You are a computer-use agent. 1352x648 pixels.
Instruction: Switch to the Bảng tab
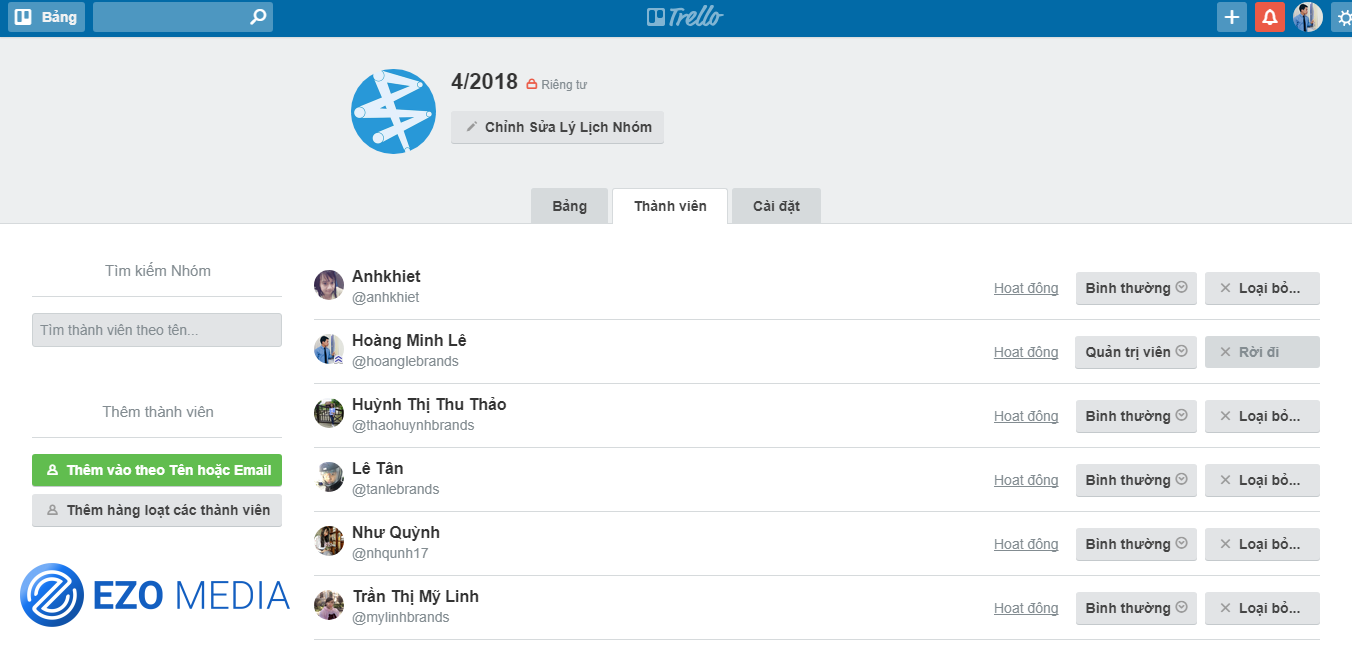coord(569,206)
